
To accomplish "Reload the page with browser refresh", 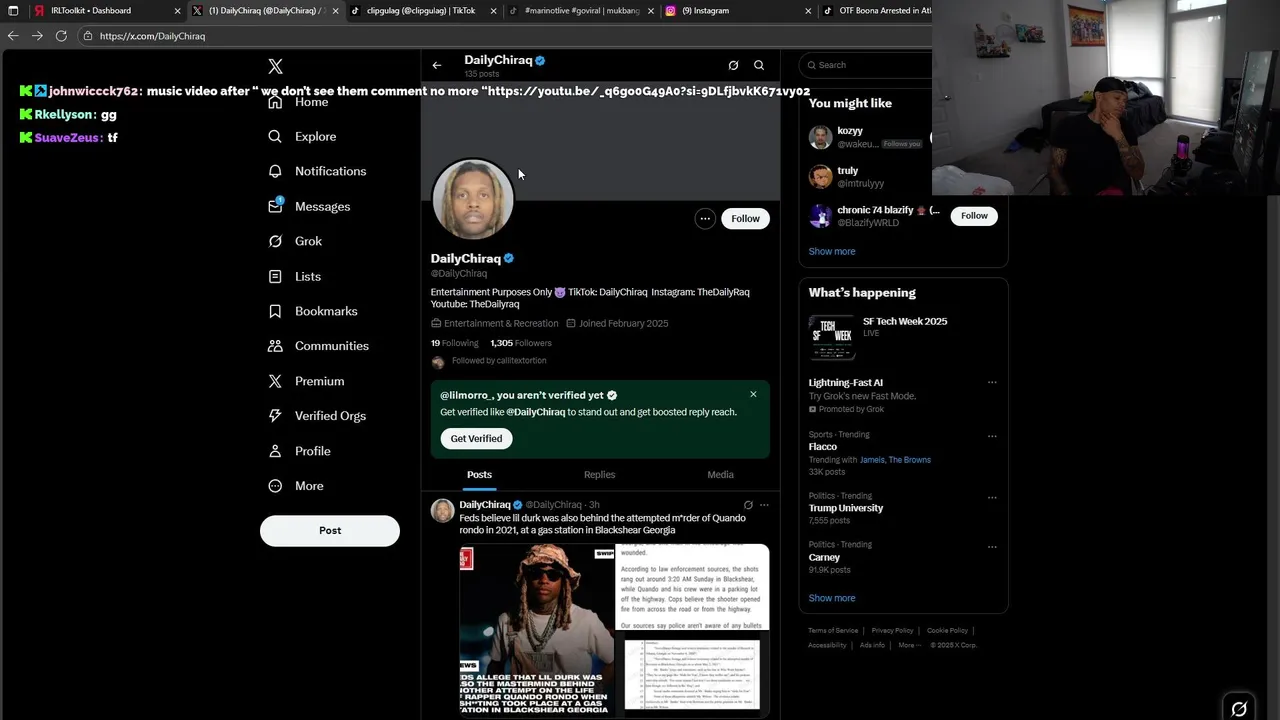I will pos(61,35).
